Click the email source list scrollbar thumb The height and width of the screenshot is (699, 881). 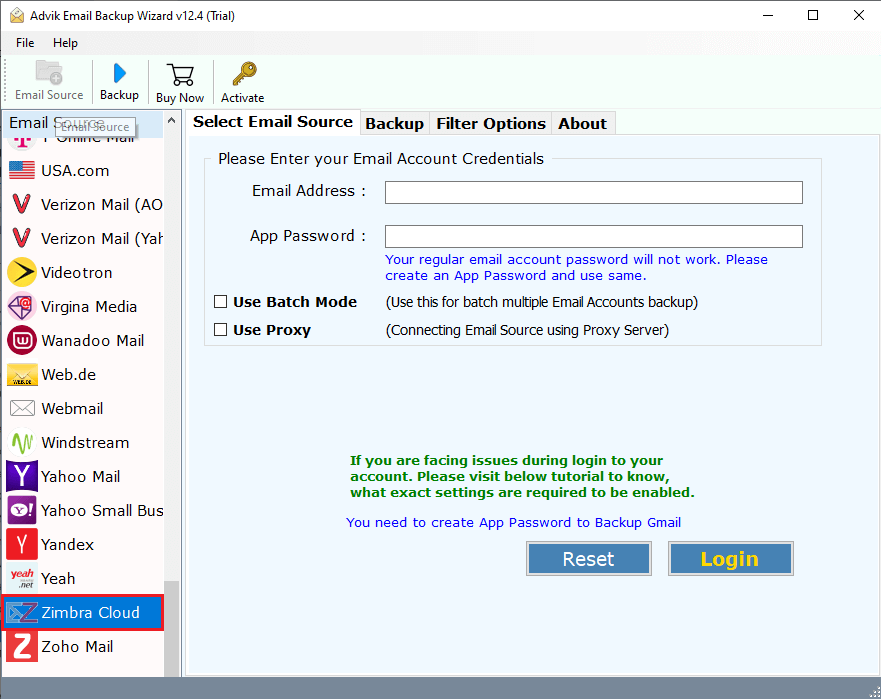pyautogui.click(x=171, y=628)
